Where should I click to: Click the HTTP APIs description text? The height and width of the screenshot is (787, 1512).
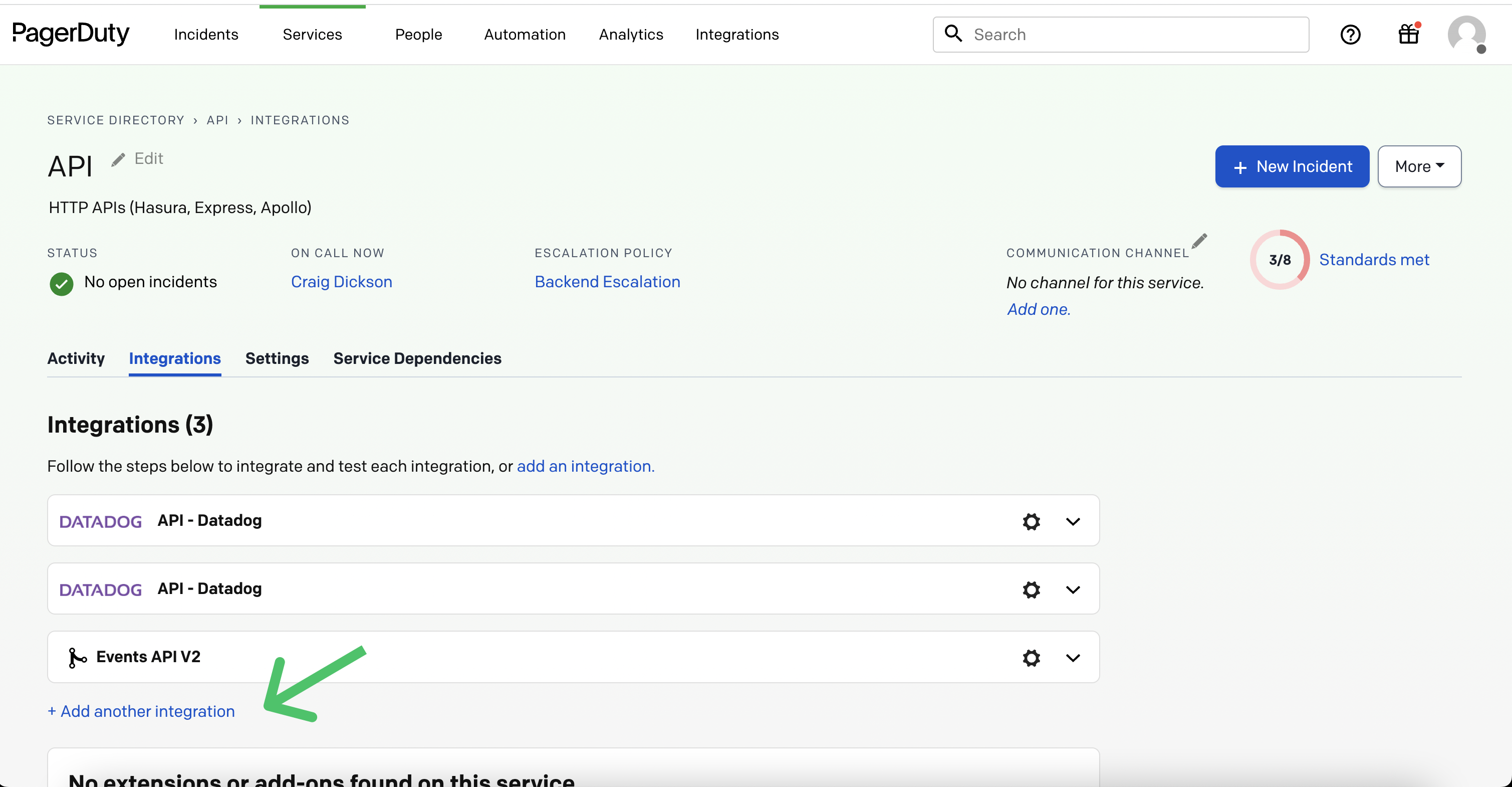(180, 208)
